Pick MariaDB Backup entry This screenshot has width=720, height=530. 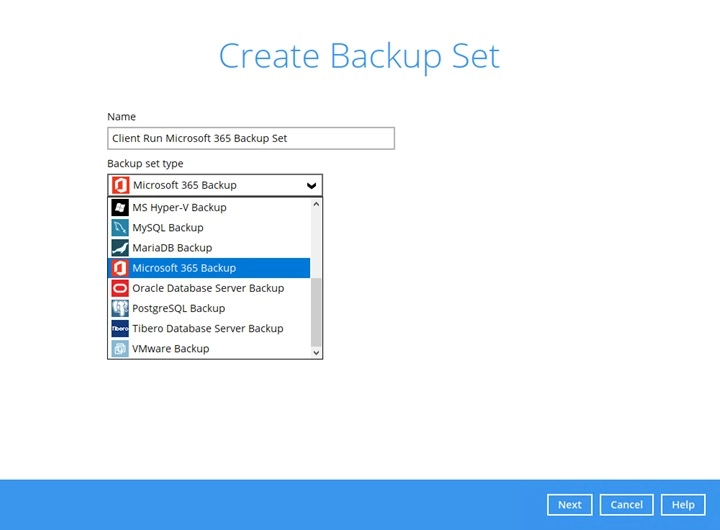(x=209, y=248)
